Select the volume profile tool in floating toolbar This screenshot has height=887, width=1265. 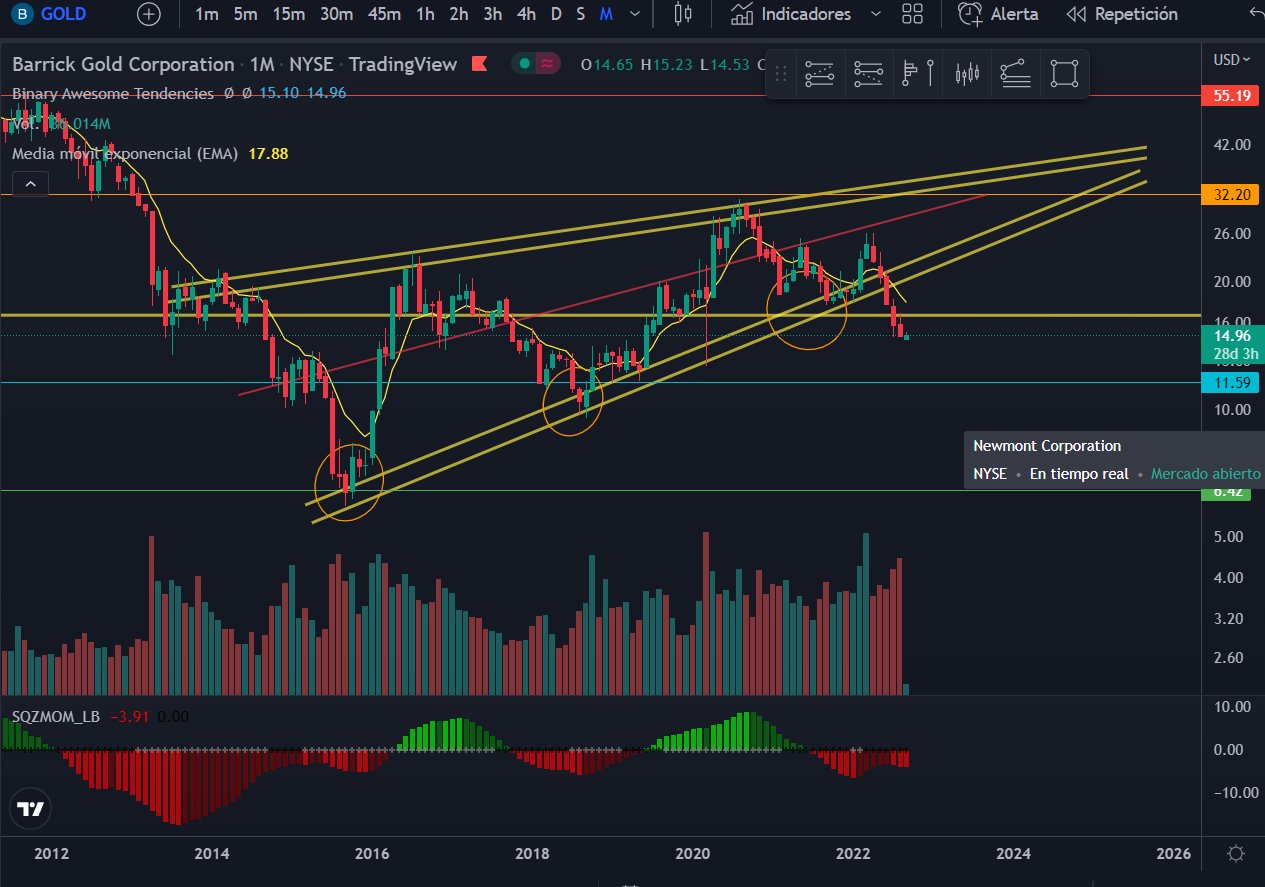pos(917,73)
